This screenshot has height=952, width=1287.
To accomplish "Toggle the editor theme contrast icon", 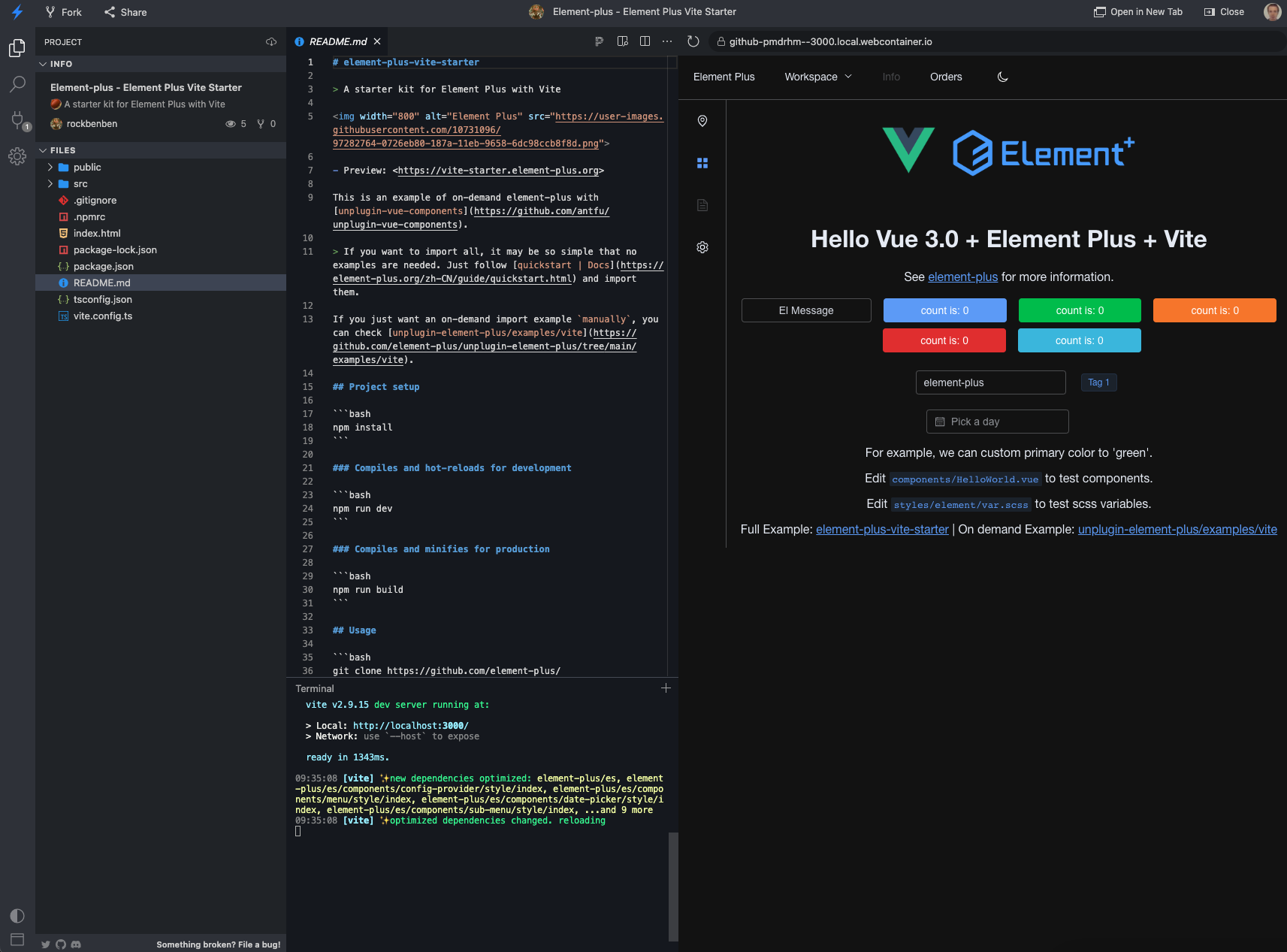I will tap(17, 915).
